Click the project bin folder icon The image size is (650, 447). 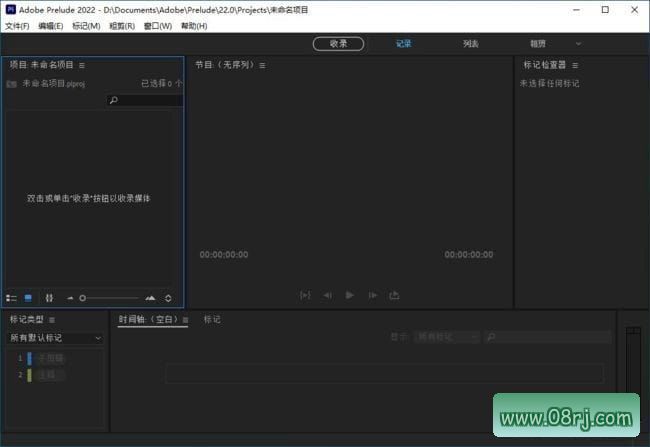pyautogui.click(x=12, y=84)
